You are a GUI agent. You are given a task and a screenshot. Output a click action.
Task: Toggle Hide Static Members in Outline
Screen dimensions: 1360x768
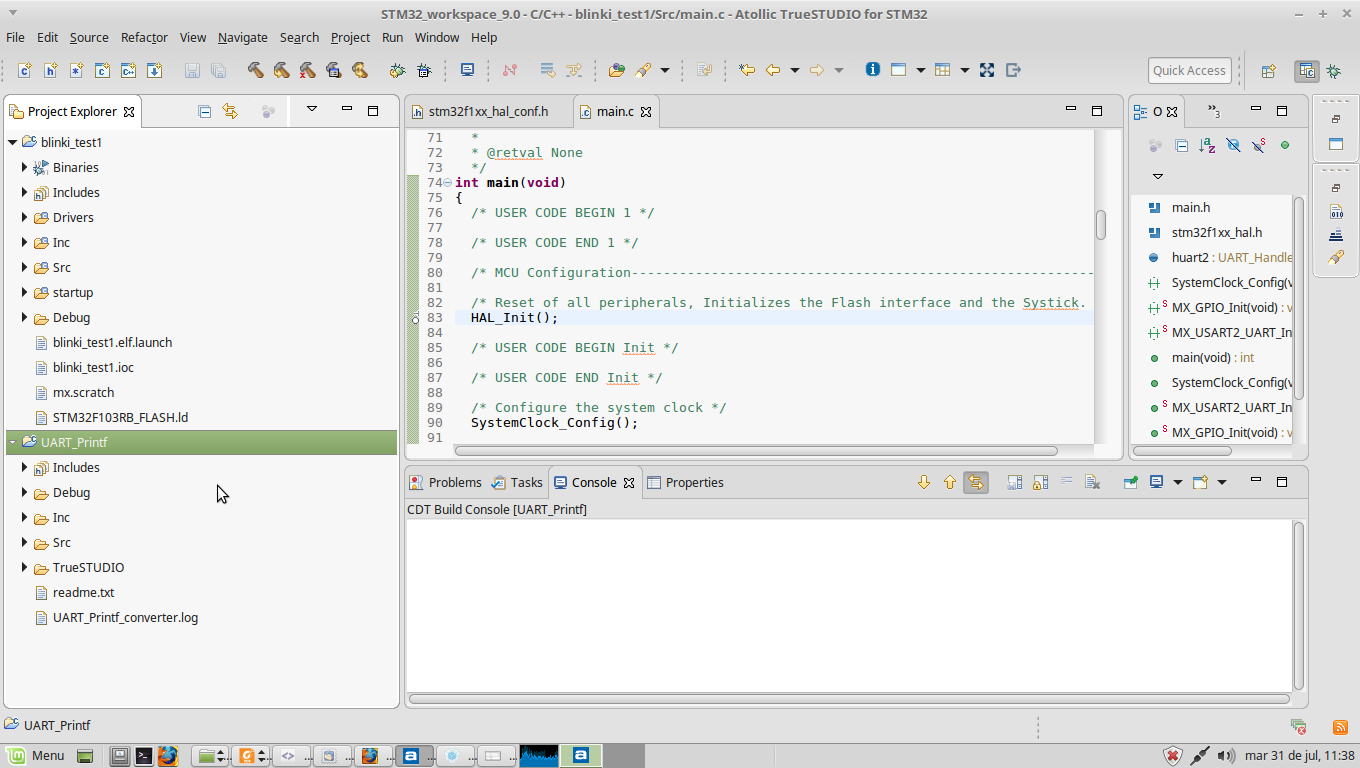coord(1259,145)
